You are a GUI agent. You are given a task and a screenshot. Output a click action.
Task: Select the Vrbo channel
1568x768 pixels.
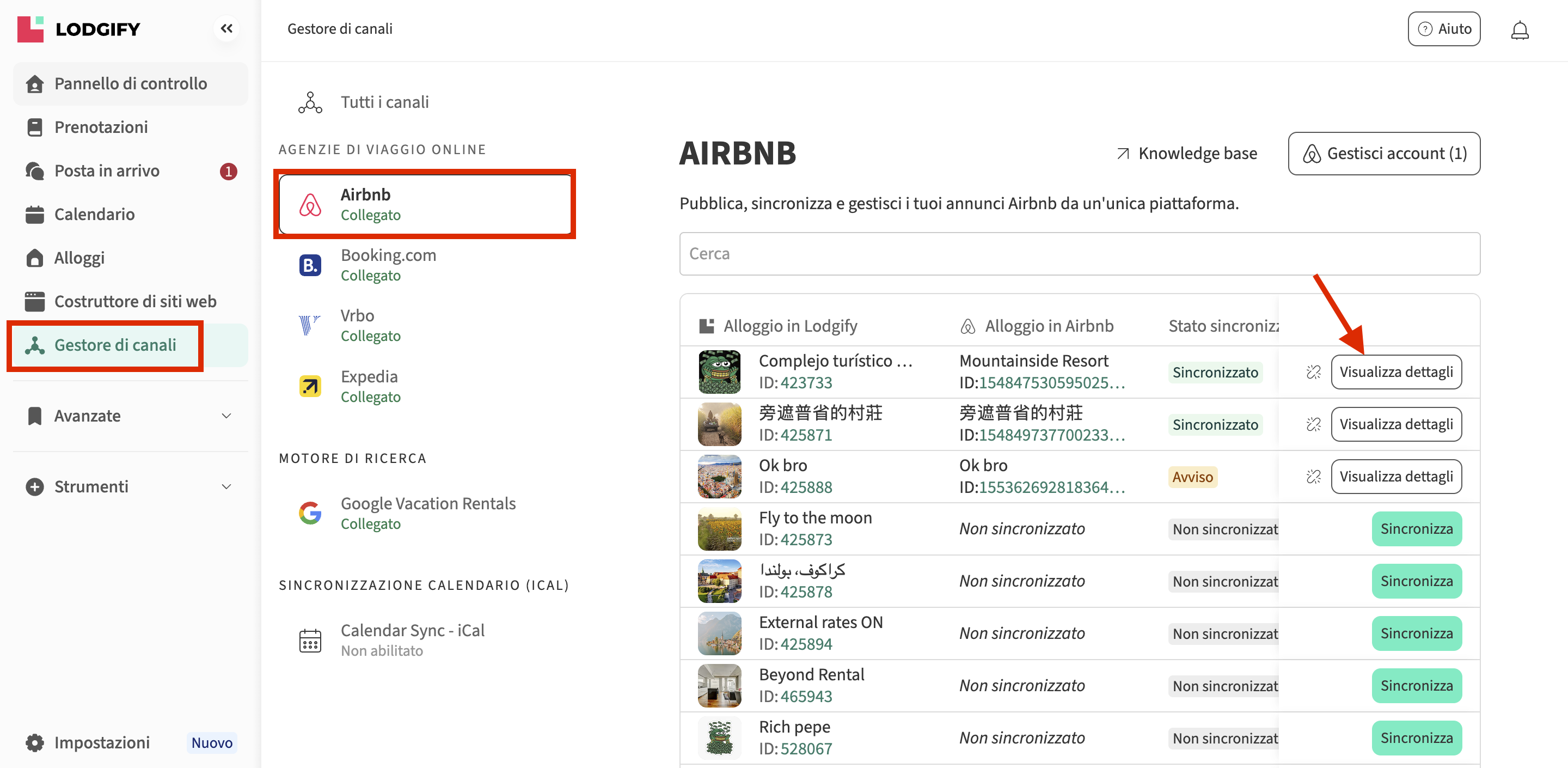pos(357,325)
